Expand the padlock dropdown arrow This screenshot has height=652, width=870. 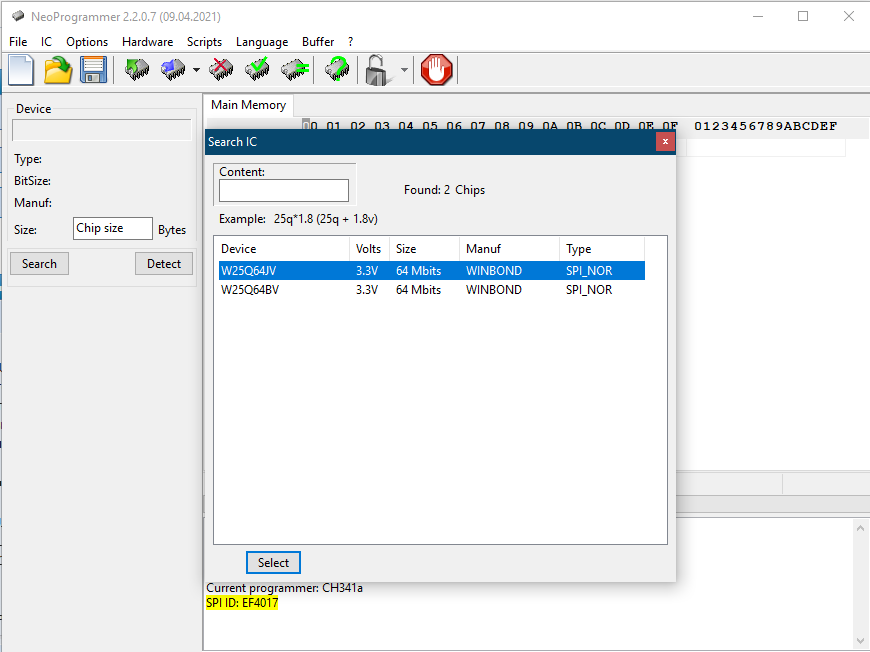(x=404, y=70)
